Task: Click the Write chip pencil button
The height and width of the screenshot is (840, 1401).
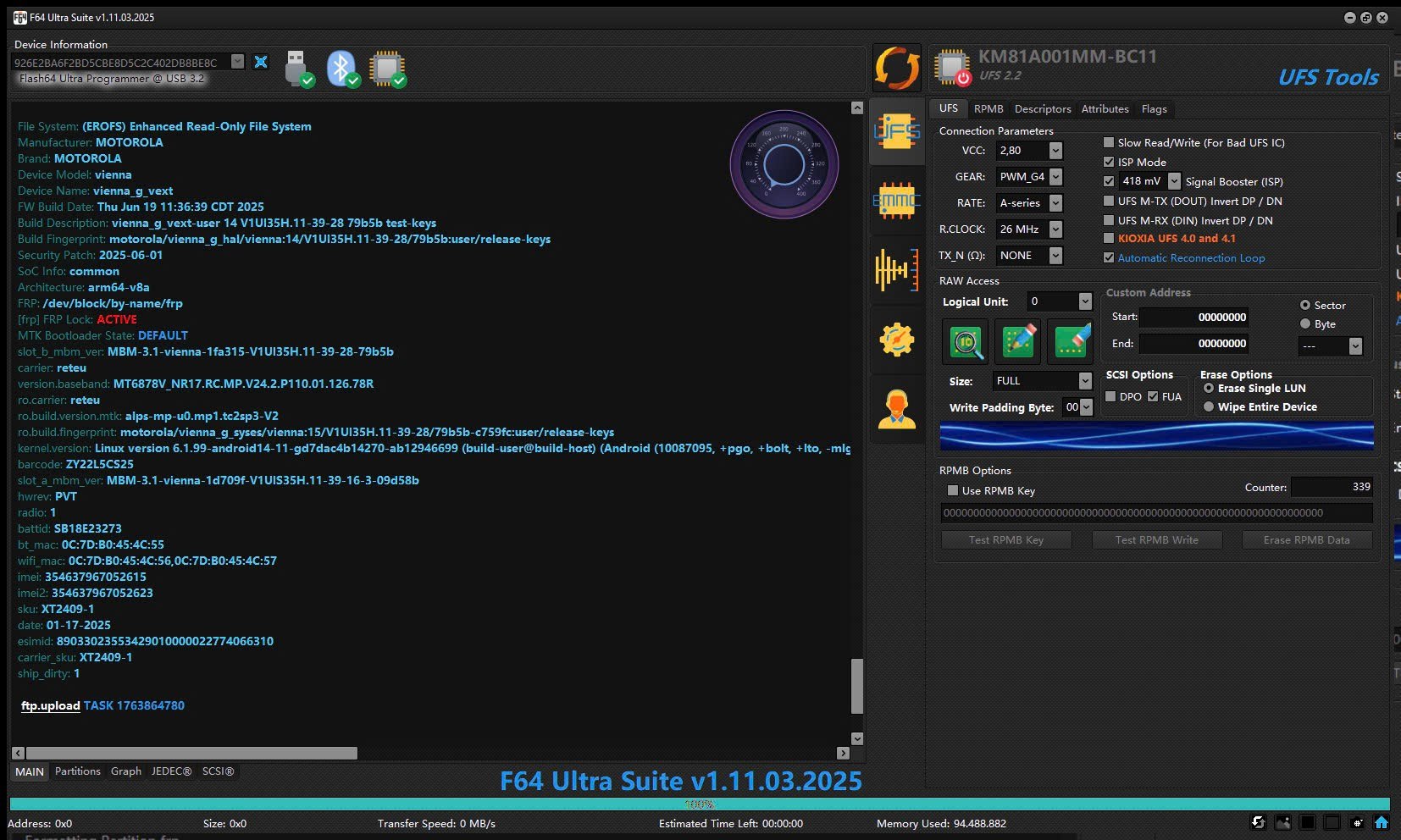Action: tap(1018, 341)
